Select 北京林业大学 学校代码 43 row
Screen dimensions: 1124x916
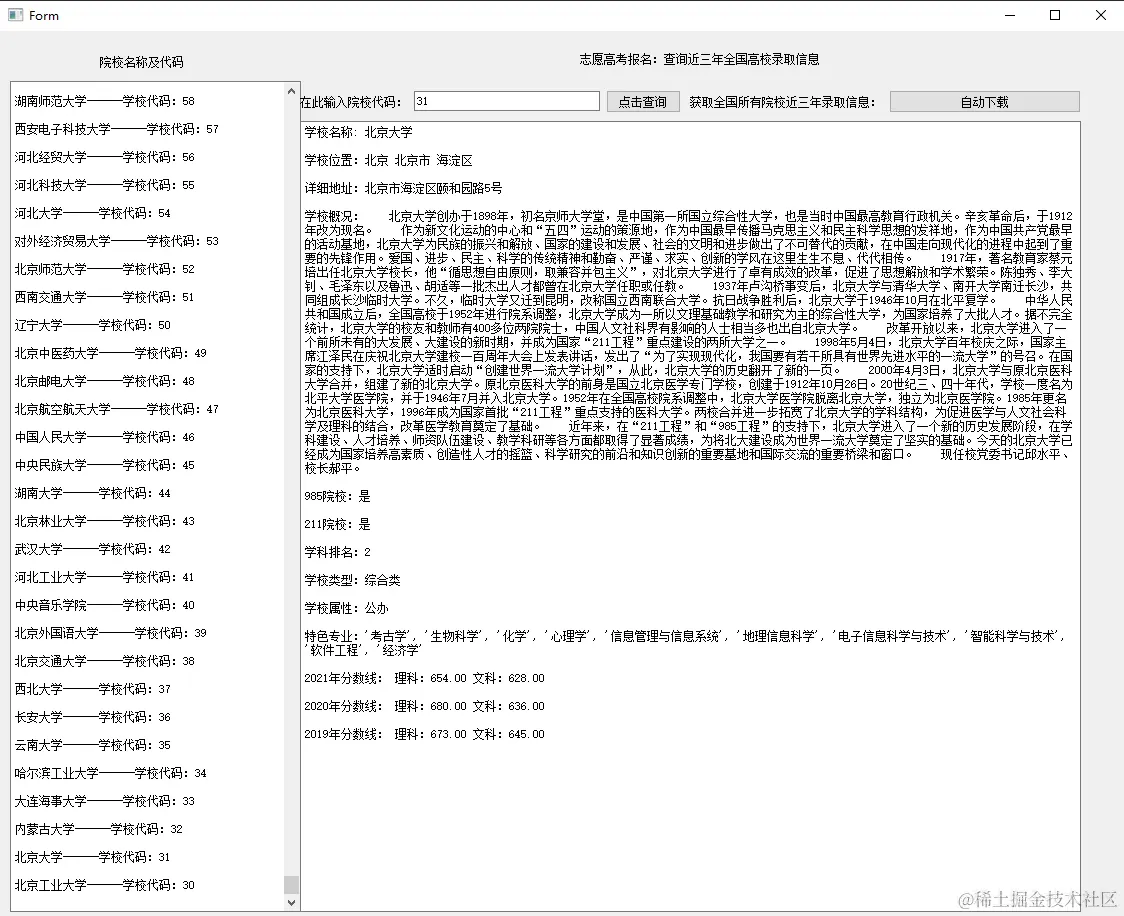click(x=105, y=520)
